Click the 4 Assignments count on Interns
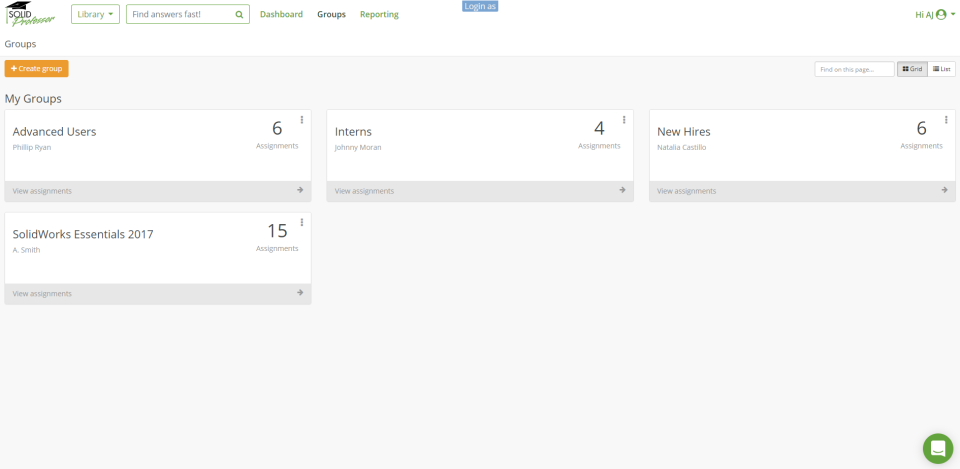This screenshot has width=960, height=469. (599, 135)
